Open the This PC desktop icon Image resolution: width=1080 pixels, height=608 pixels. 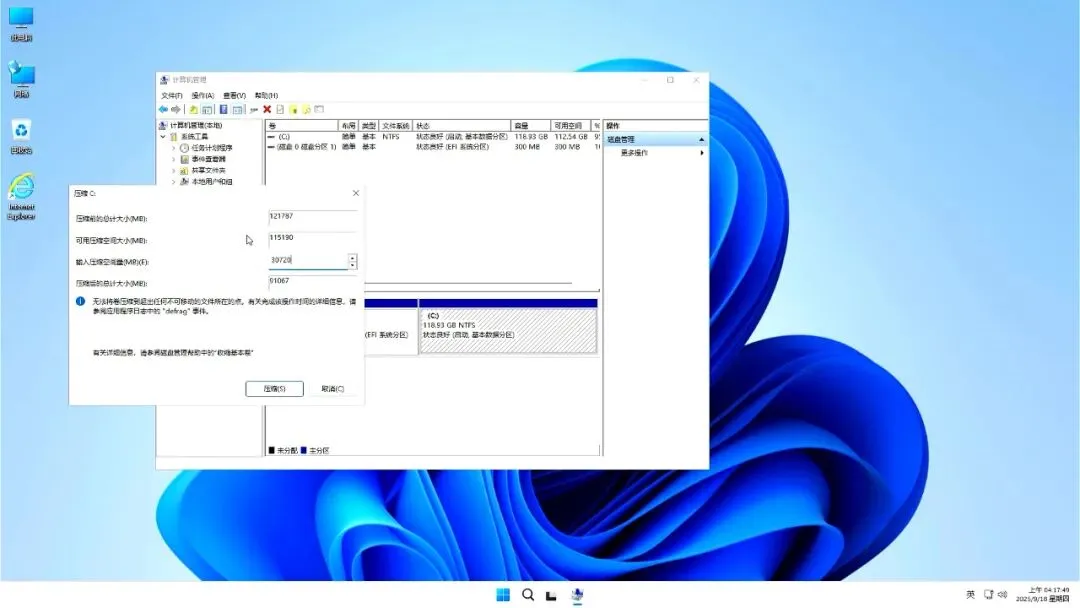21,24
